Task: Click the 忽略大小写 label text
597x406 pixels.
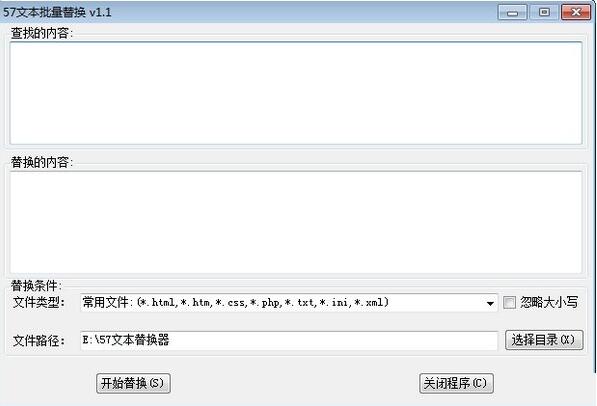Action: click(549, 302)
